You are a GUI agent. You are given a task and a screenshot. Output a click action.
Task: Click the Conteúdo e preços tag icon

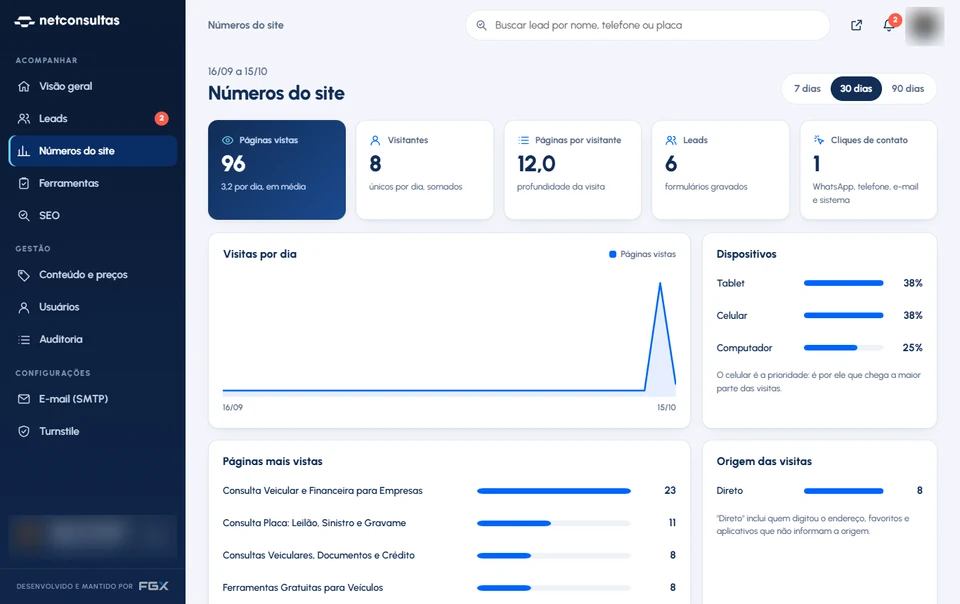24,275
